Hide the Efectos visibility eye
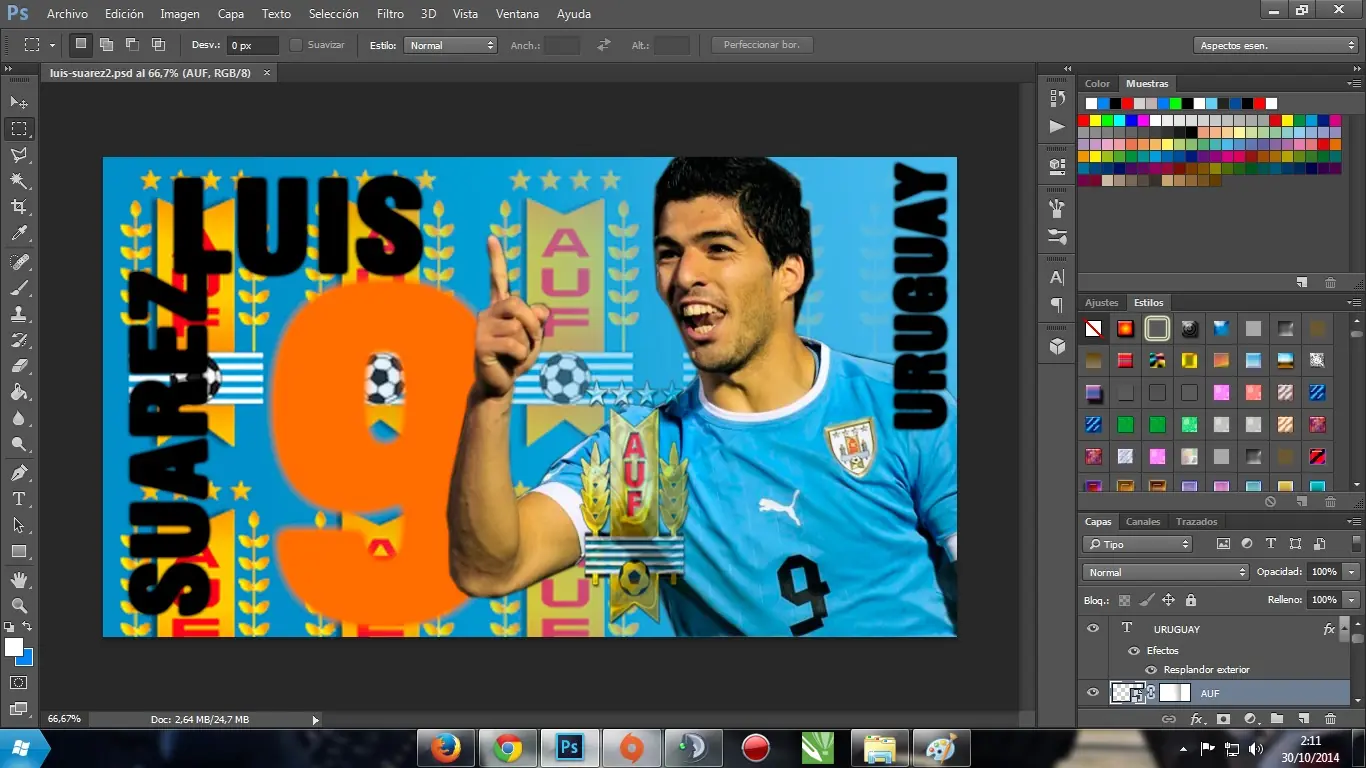 [x=1134, y=650]
